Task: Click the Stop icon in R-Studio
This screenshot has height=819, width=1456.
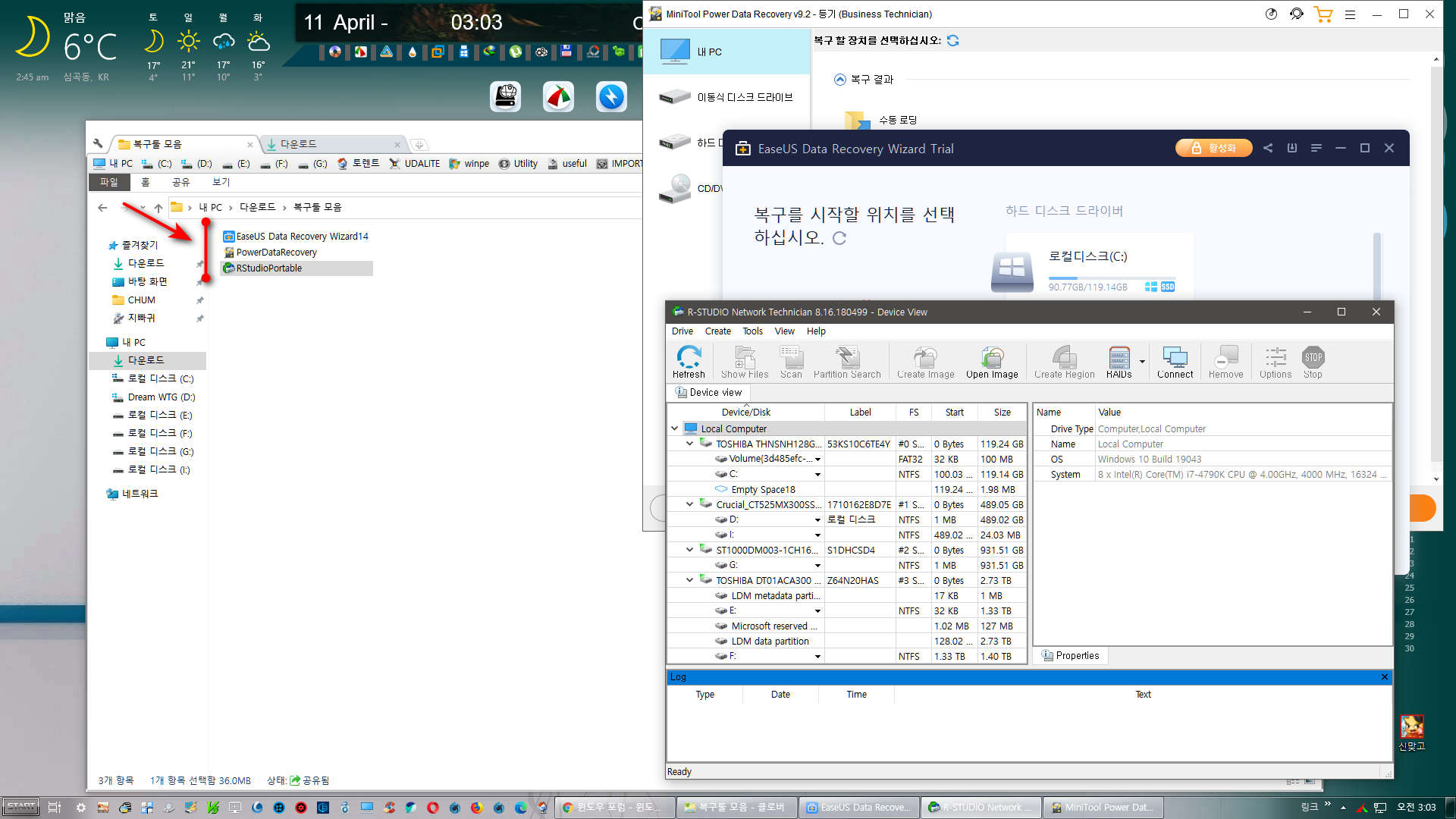Action: click(1313, 362)
